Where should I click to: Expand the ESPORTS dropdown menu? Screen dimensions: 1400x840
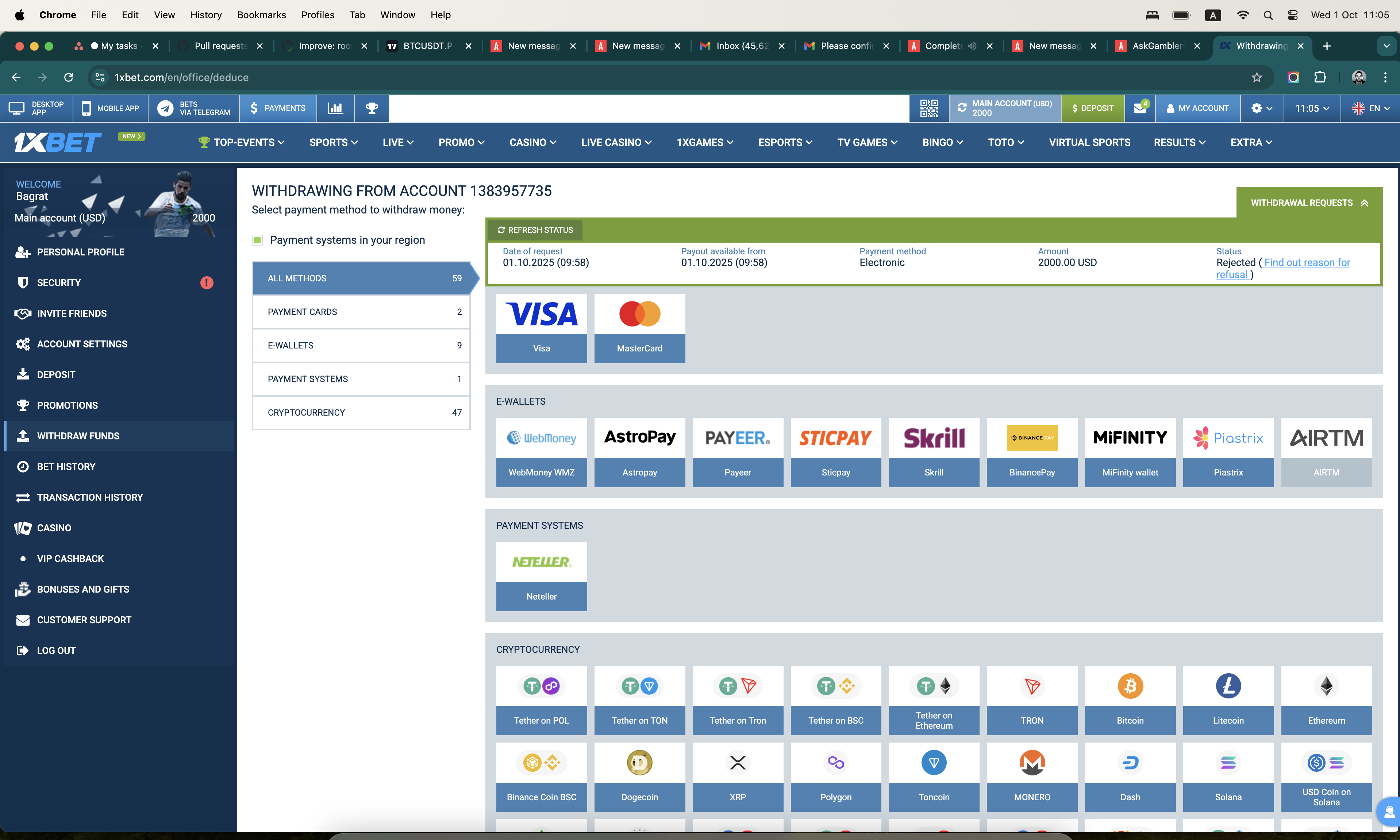[785, 142]
